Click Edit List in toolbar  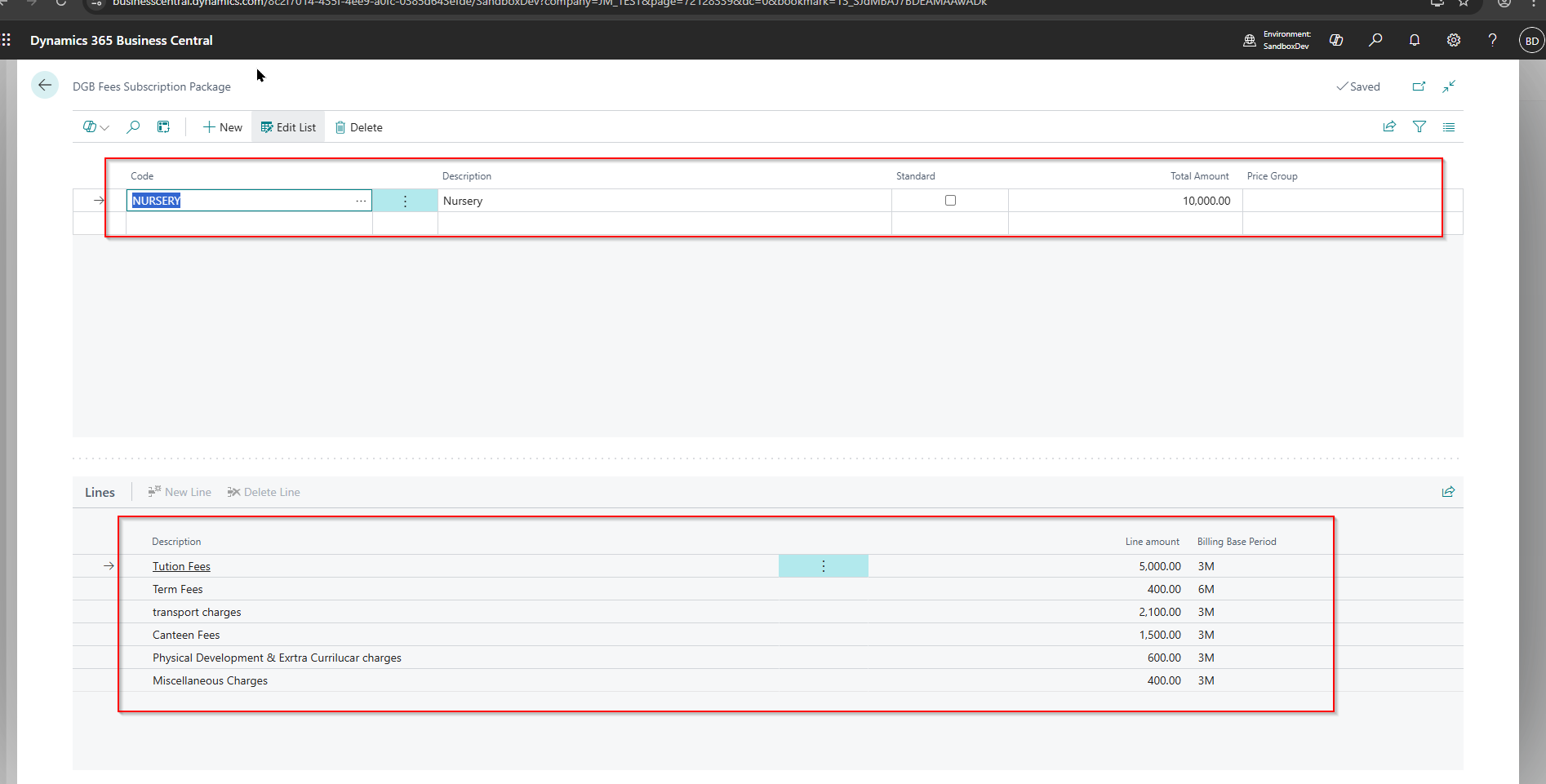(288, 127)
